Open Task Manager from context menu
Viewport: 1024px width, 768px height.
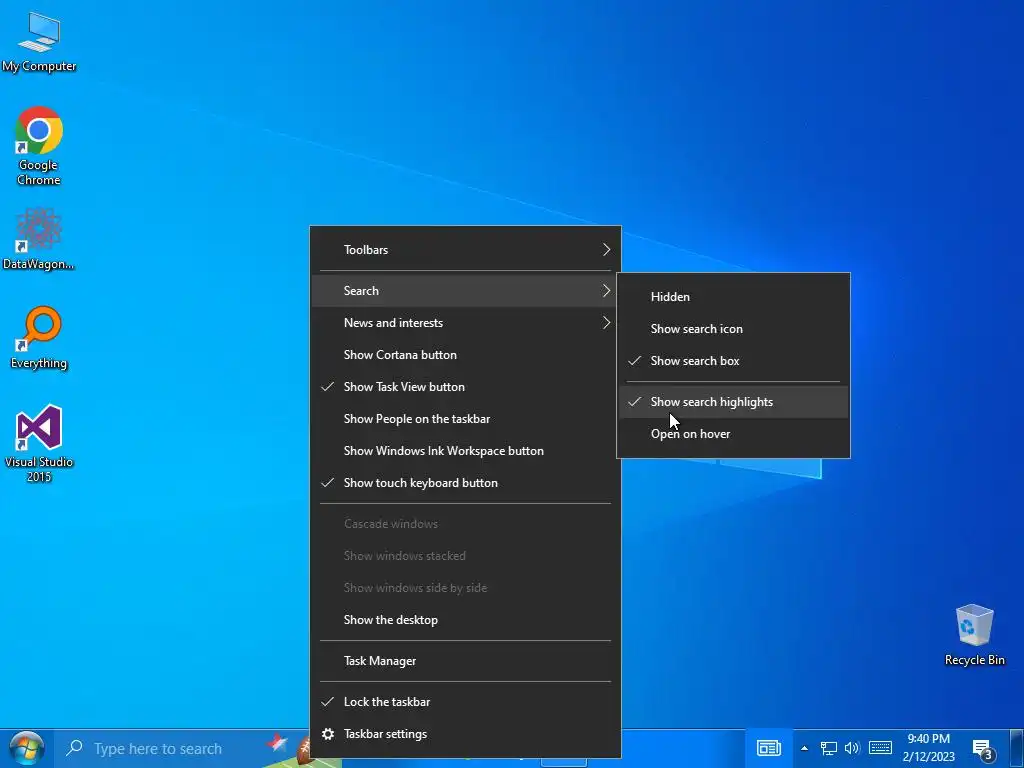coord(465,661)
